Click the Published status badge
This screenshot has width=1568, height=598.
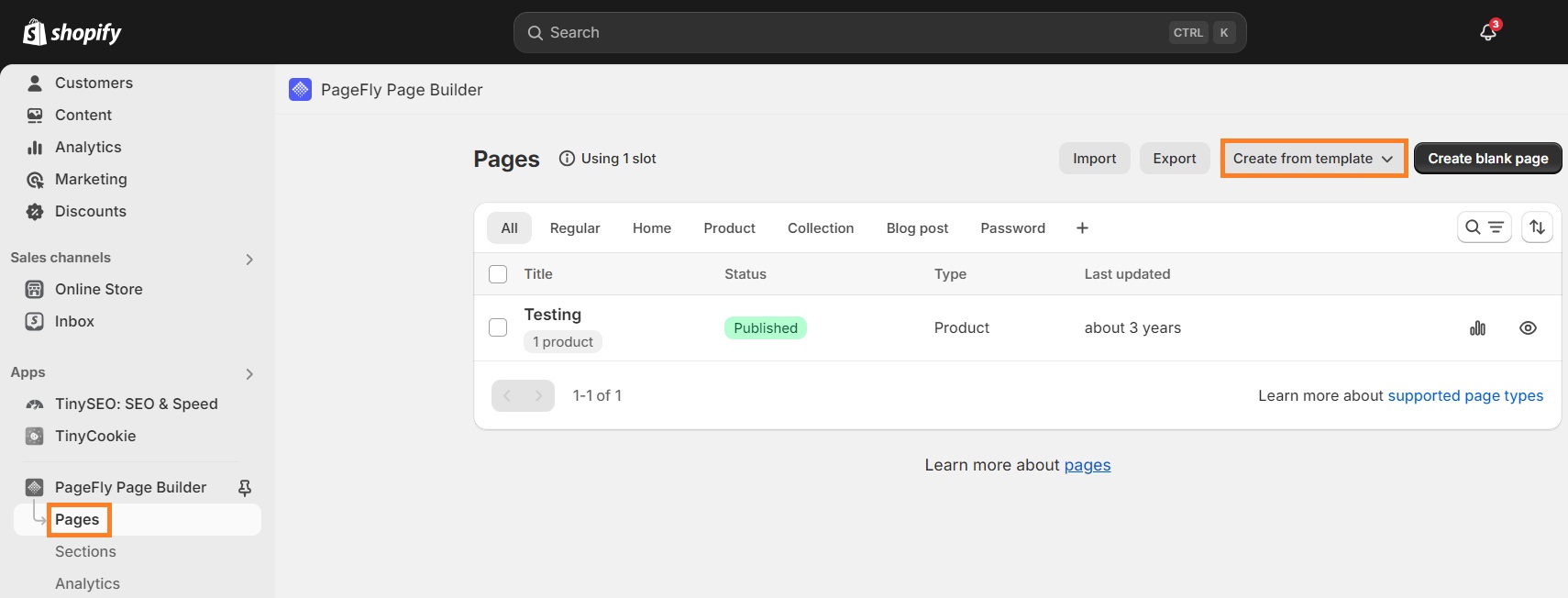pyautogui.click(x=766, y=327)
